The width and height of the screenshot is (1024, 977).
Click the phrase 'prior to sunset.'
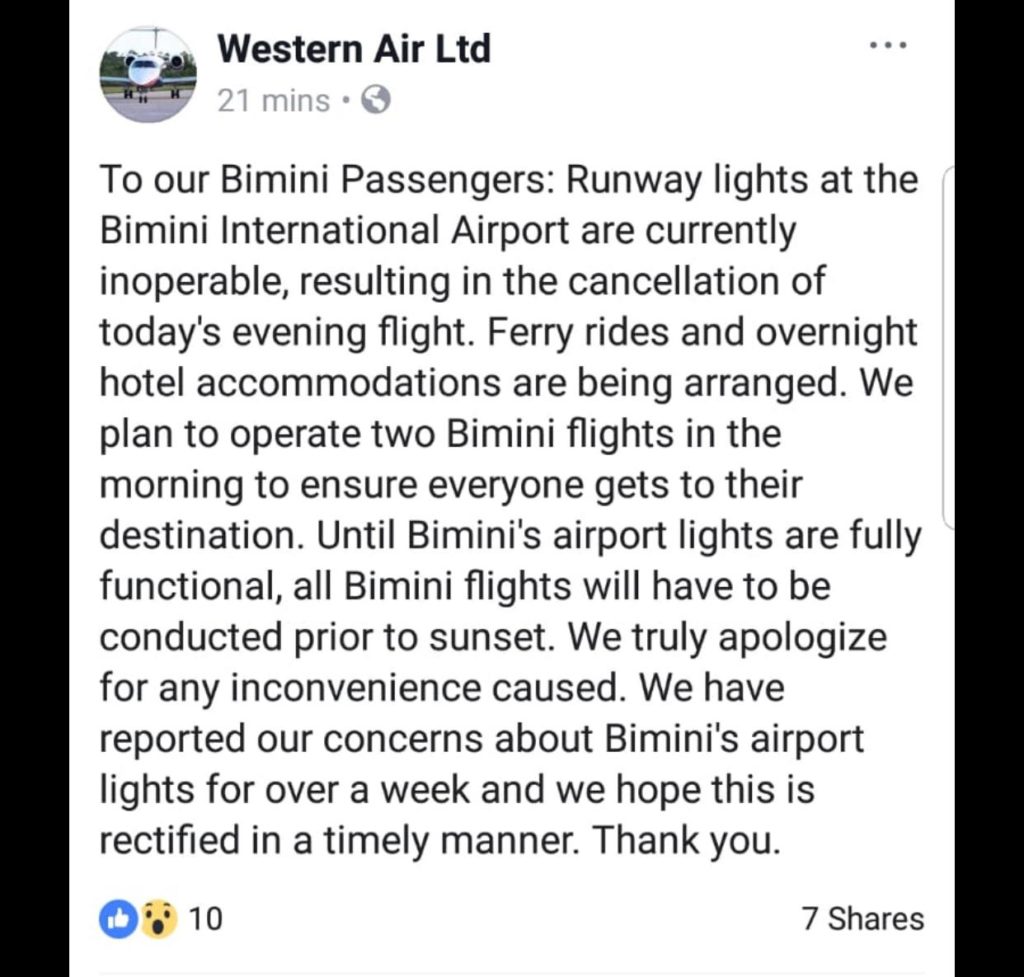click(425, 638)
